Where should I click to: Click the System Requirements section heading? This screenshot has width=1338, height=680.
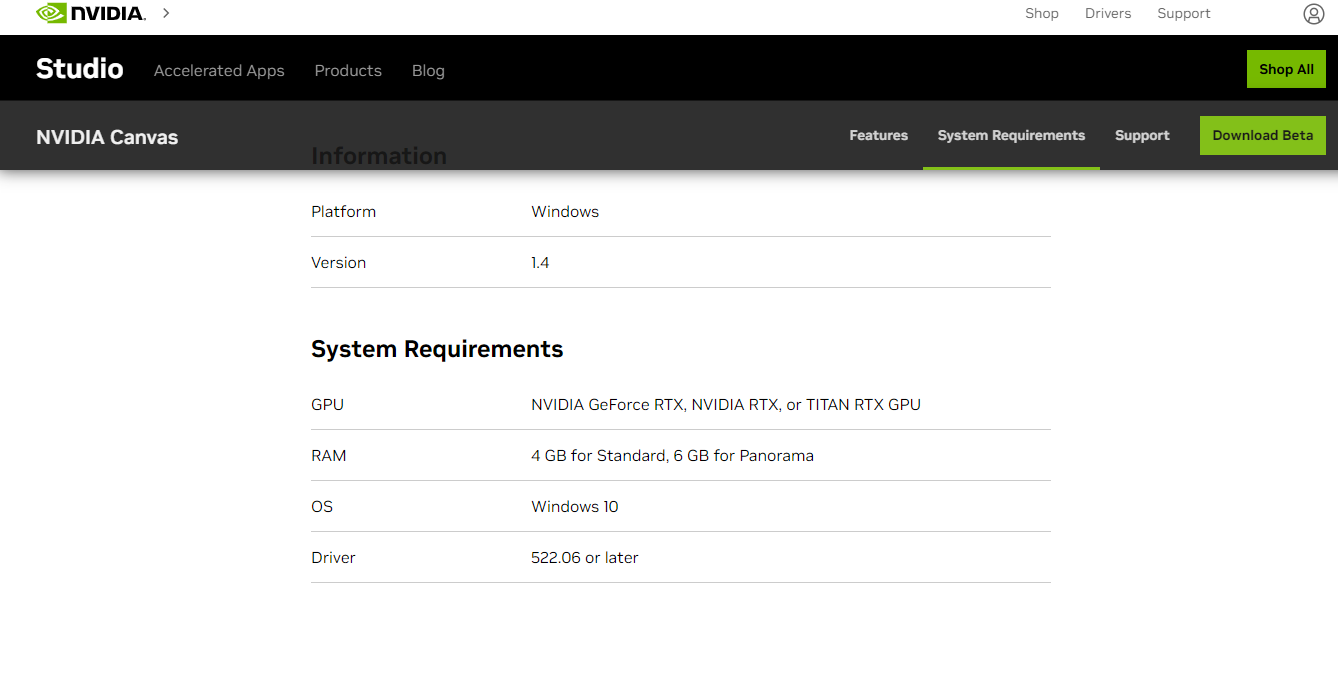[x=437, y=349]
